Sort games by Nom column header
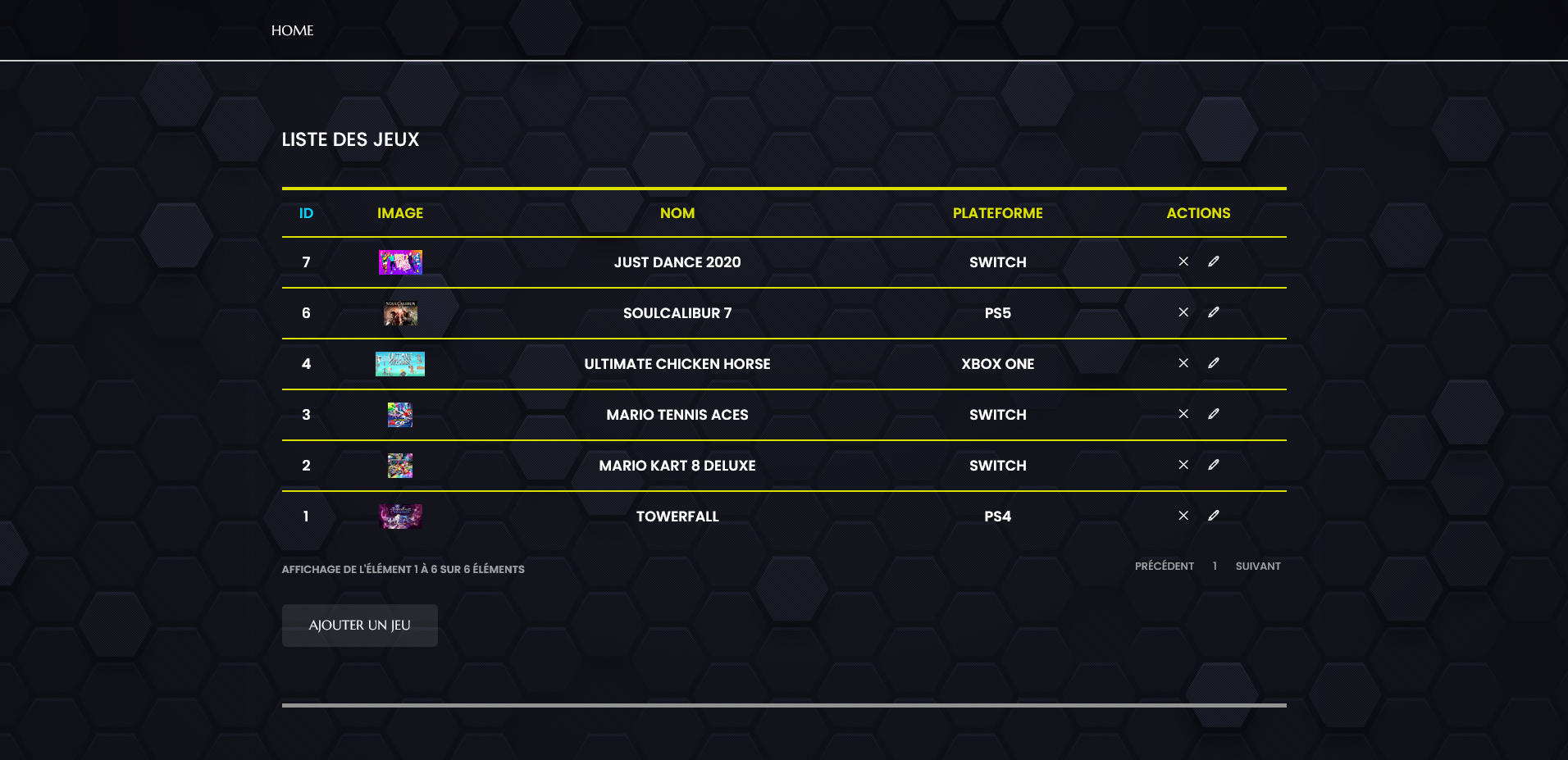 pos(677,213)
